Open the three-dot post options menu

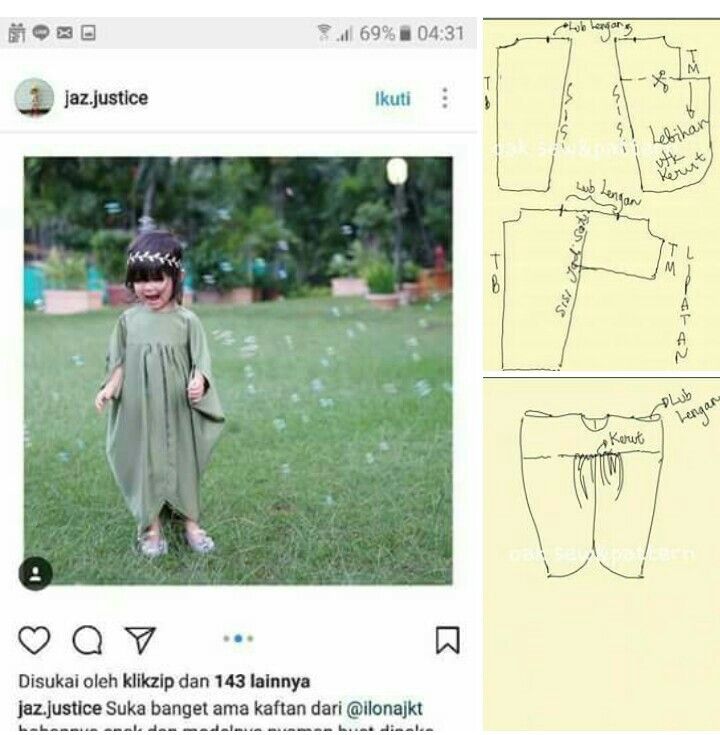445,98
